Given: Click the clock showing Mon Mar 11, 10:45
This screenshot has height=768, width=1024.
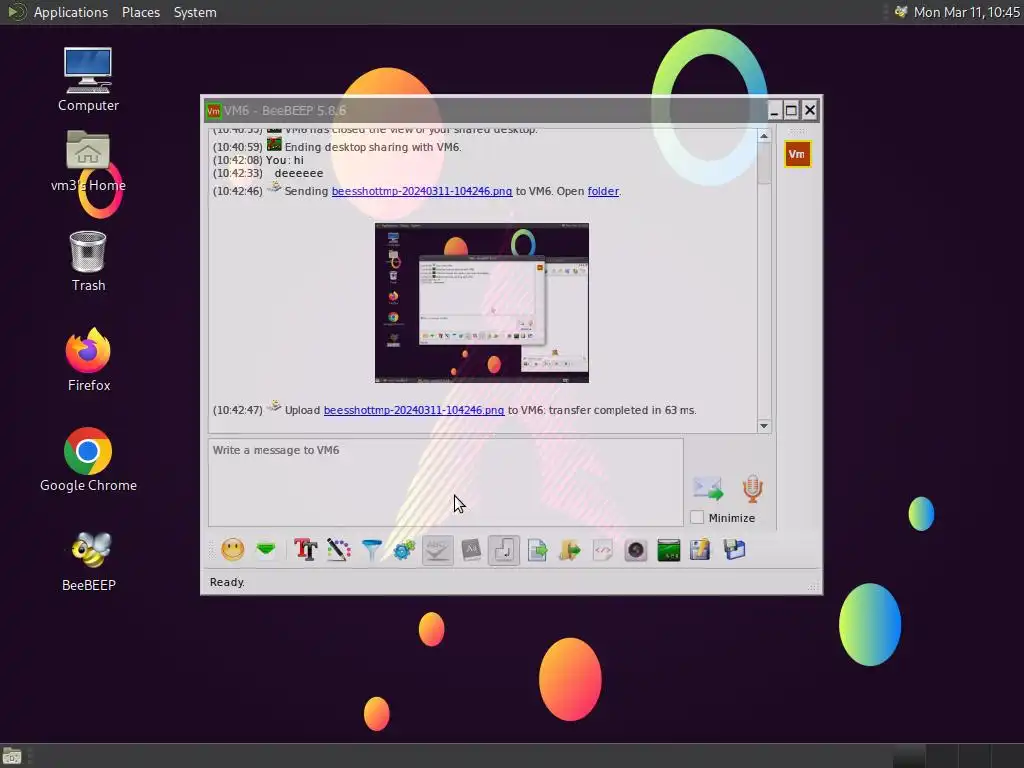Looking at the screenshot, I should pyautogui.click(x=967, y=12).
